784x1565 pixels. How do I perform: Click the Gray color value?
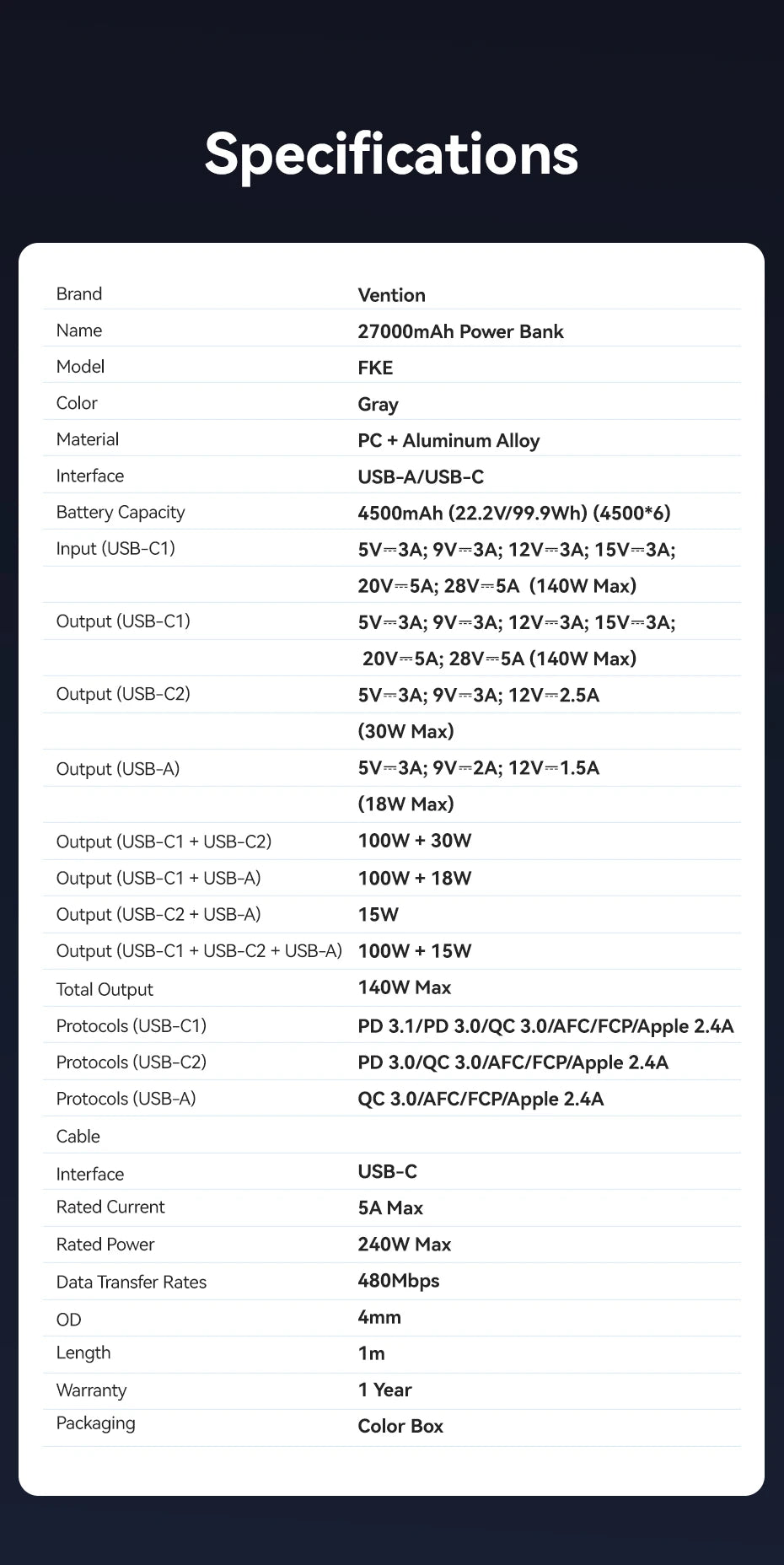pos(378,405)
